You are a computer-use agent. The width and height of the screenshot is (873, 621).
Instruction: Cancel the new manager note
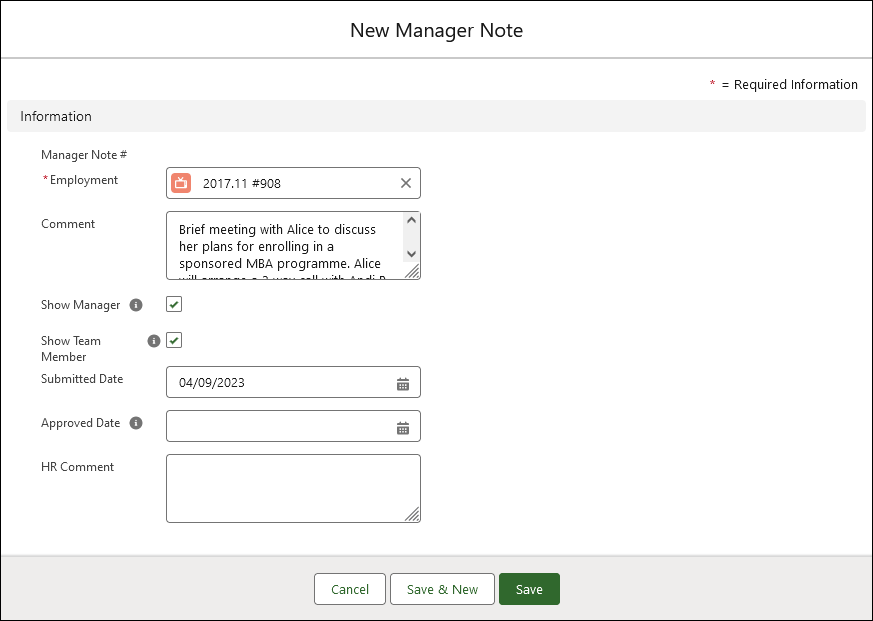[350, 589]
